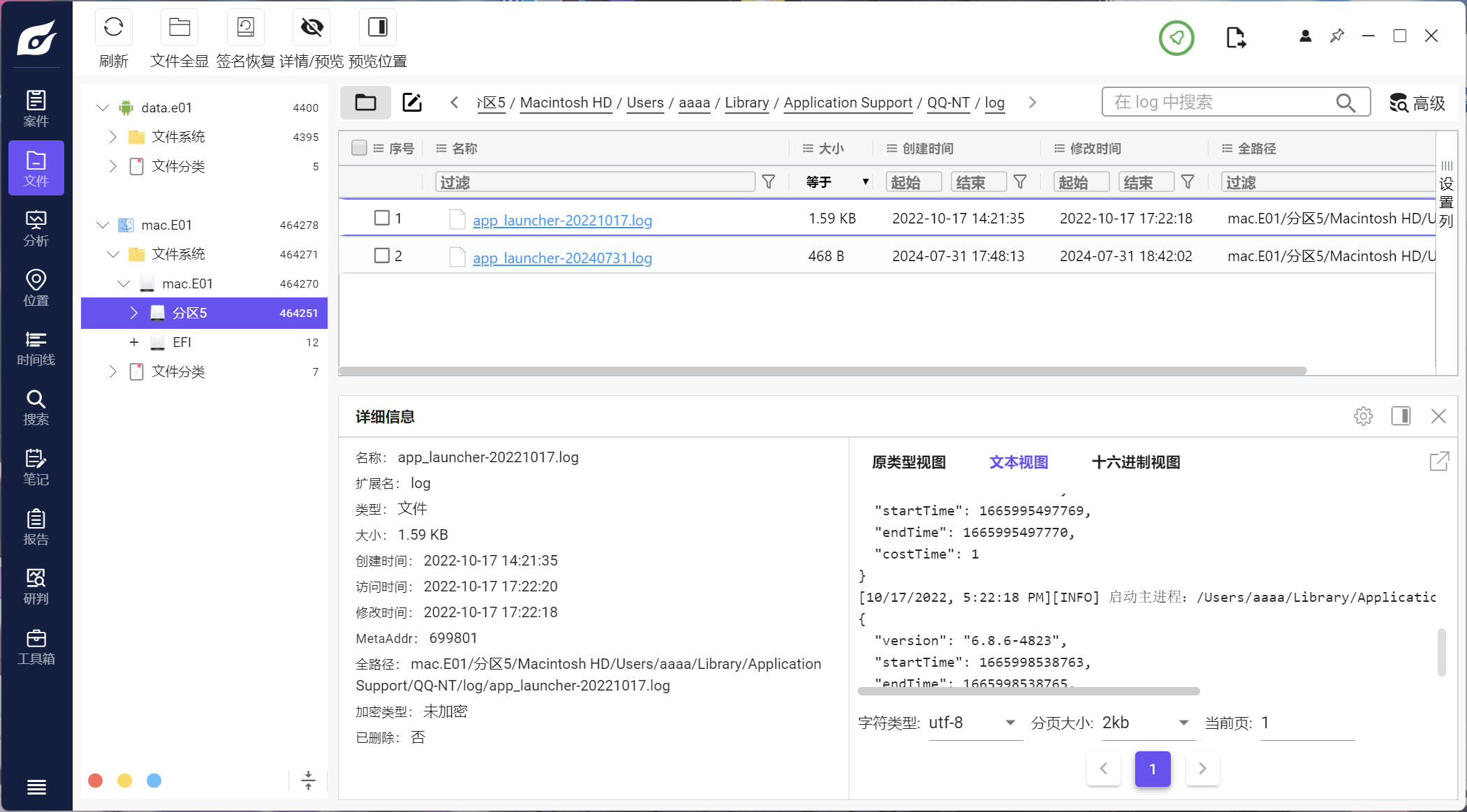Open the 搜索 sidebar section
Image resolution: width=1467 pixels, height=812 pixels.
point(36,408)
